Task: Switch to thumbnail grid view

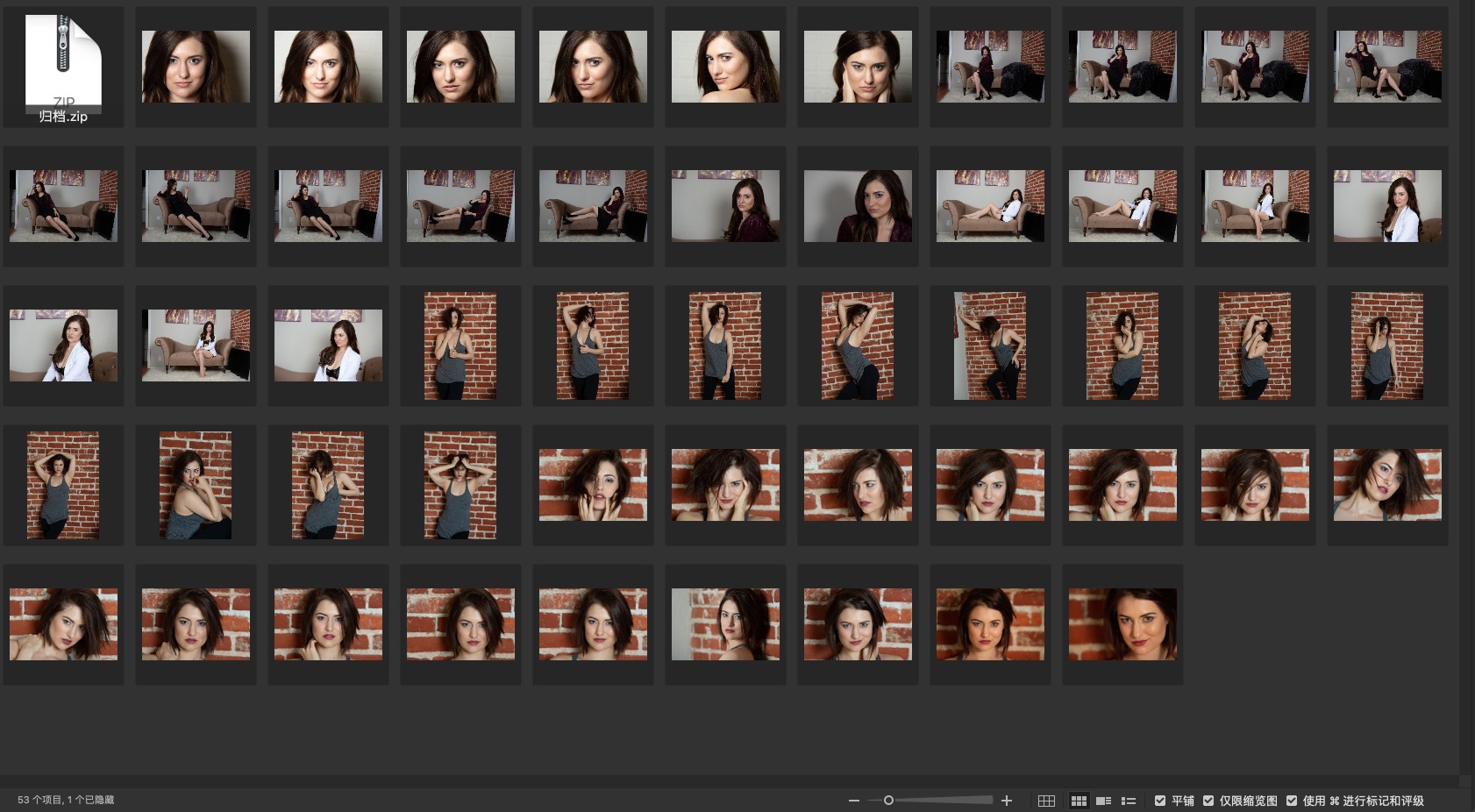Action: point(1079,801)
